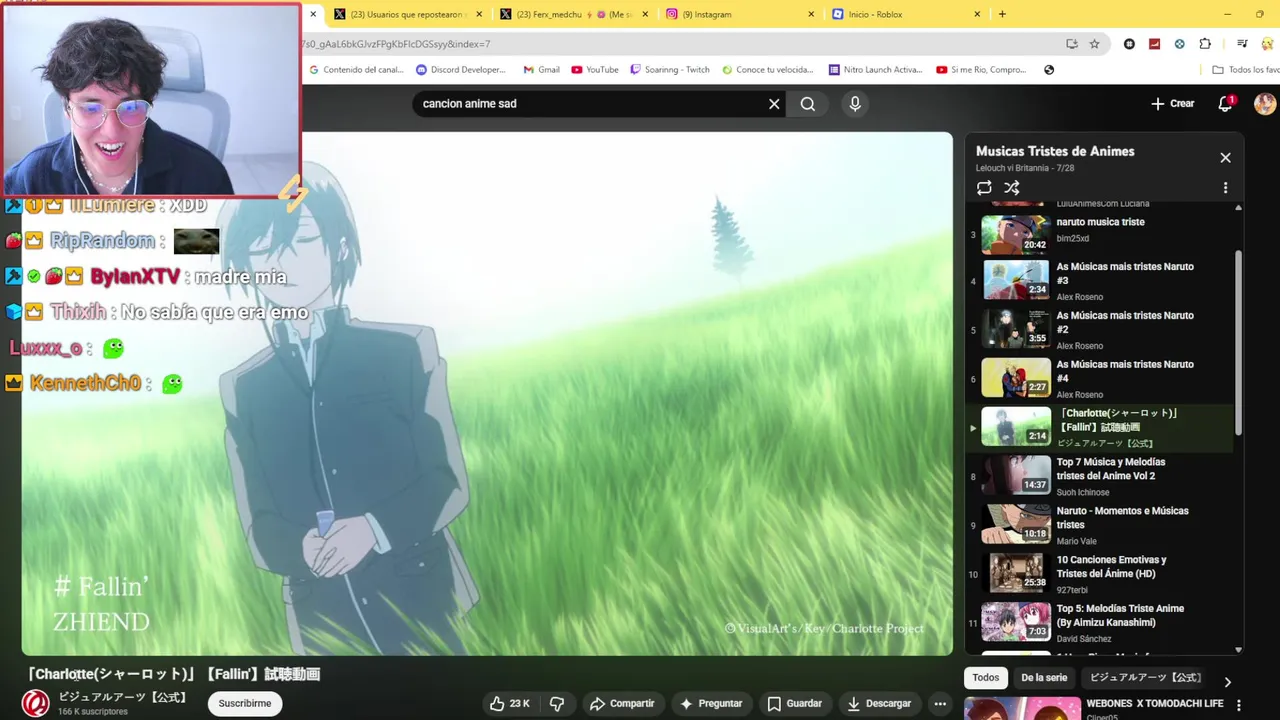
Task: Switch to Usuarios que repostearon tab
Action: [408, 14]
